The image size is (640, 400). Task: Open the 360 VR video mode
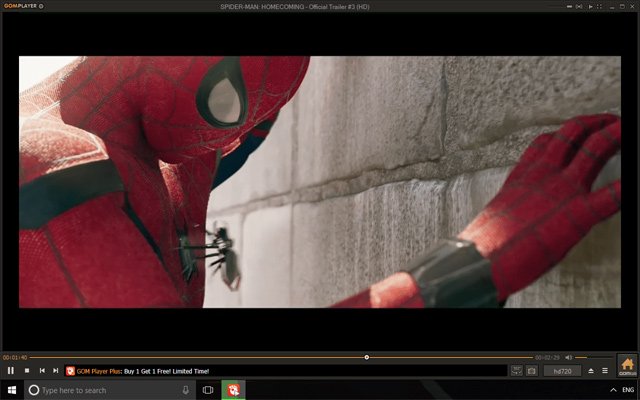click(x=516, y=371)
